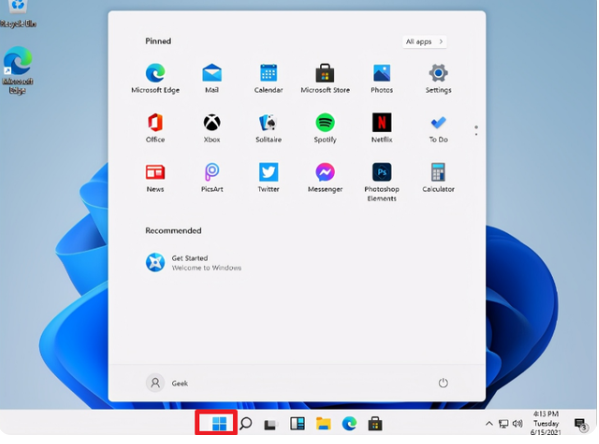Open To Do app
Screen dimensions: 599x444
point(438,128)
